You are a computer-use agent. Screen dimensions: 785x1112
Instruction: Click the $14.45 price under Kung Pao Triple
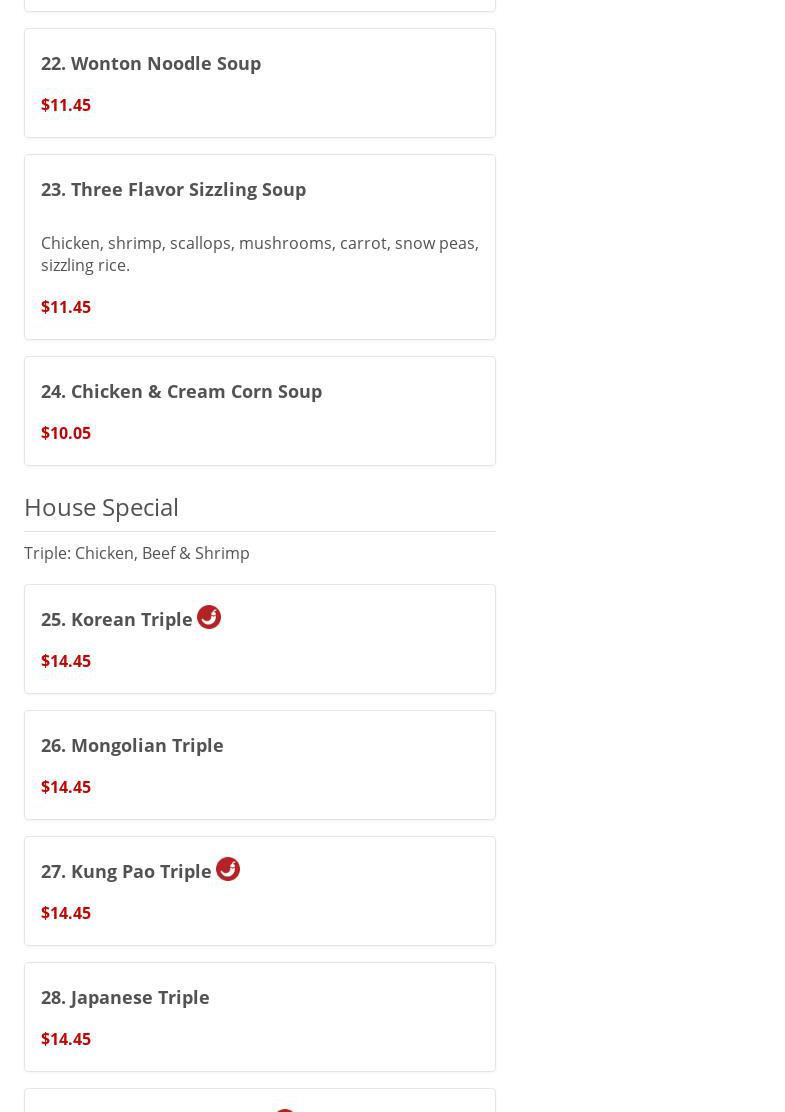(66, 913)
